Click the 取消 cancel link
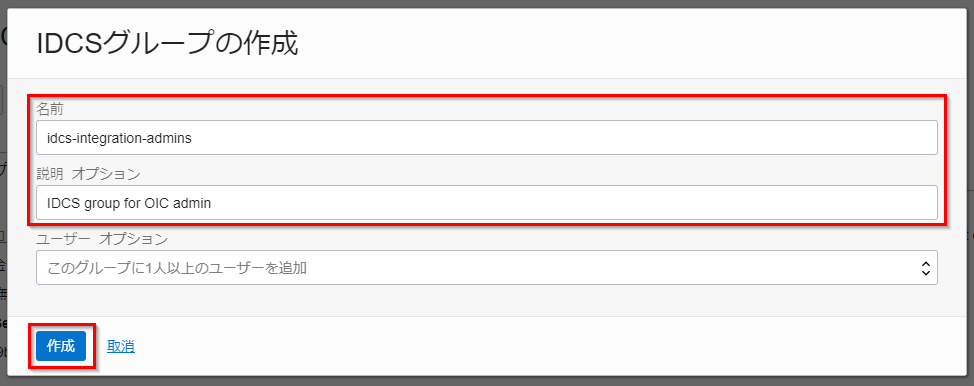 pyautogui.click(x=121, y=346)
